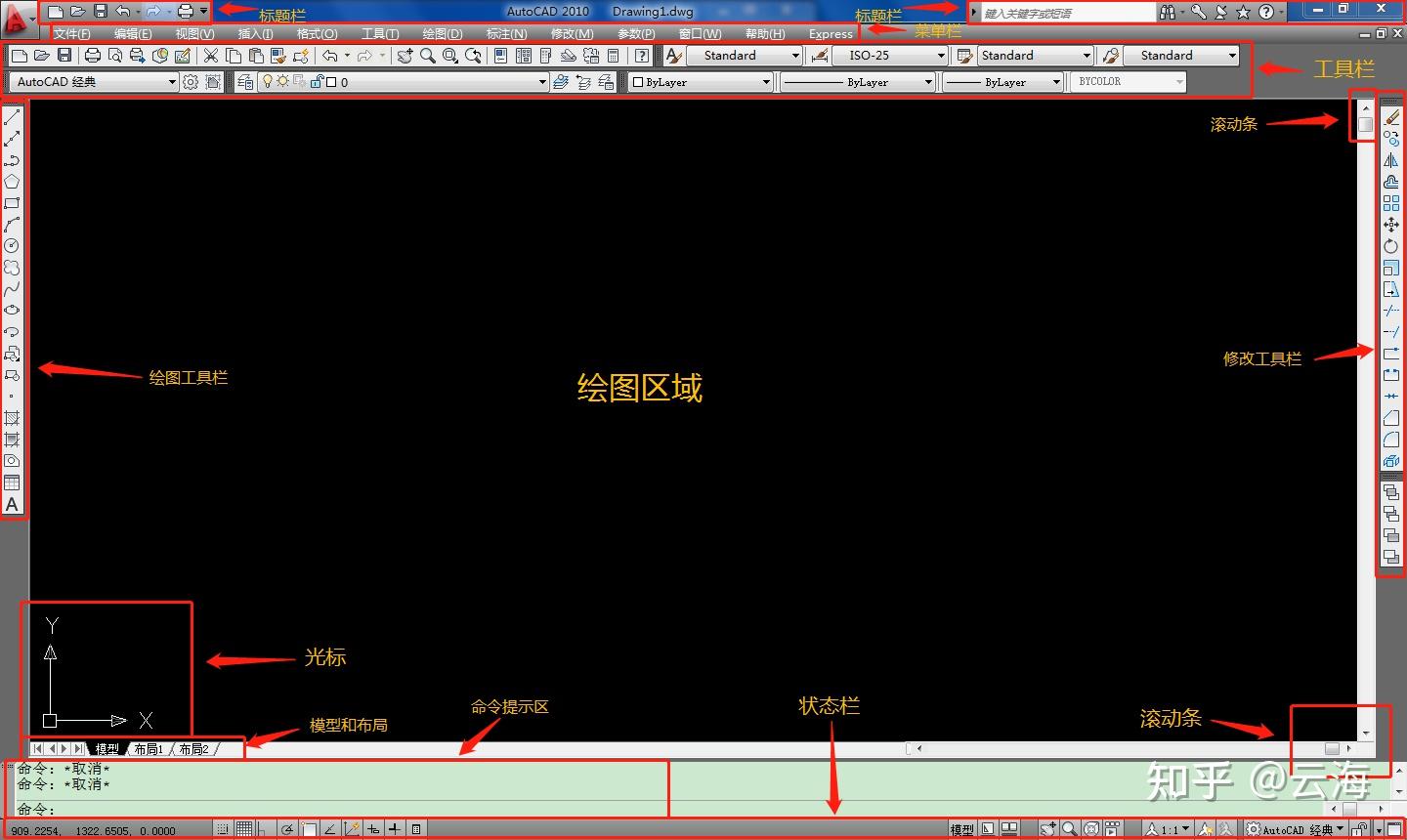The width and height of the screenshot is (1407, 840).
Task: Open the 编辑(E) menu
Action: tap(133, 34)
